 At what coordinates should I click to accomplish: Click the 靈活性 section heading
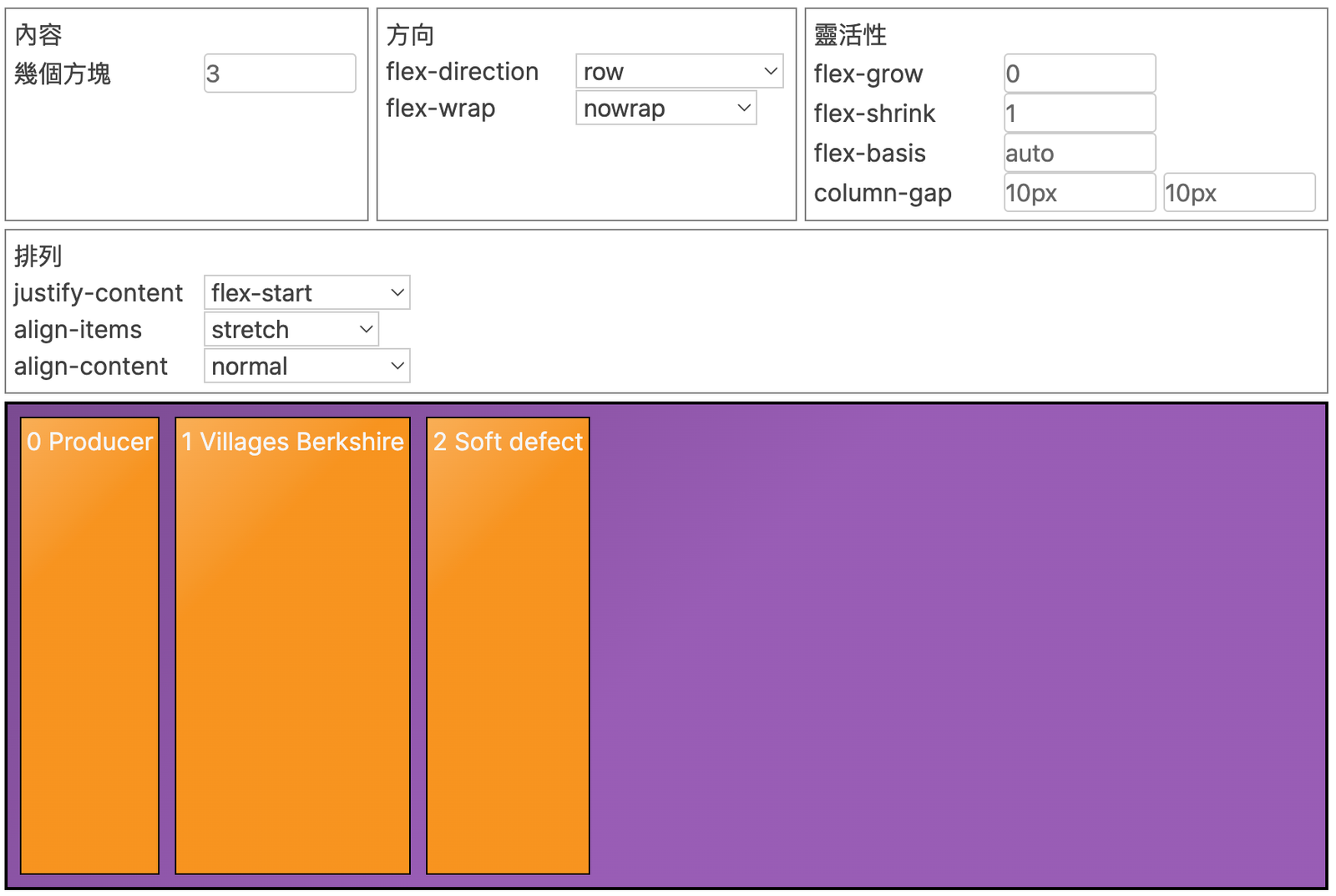[x=850, y=35]
